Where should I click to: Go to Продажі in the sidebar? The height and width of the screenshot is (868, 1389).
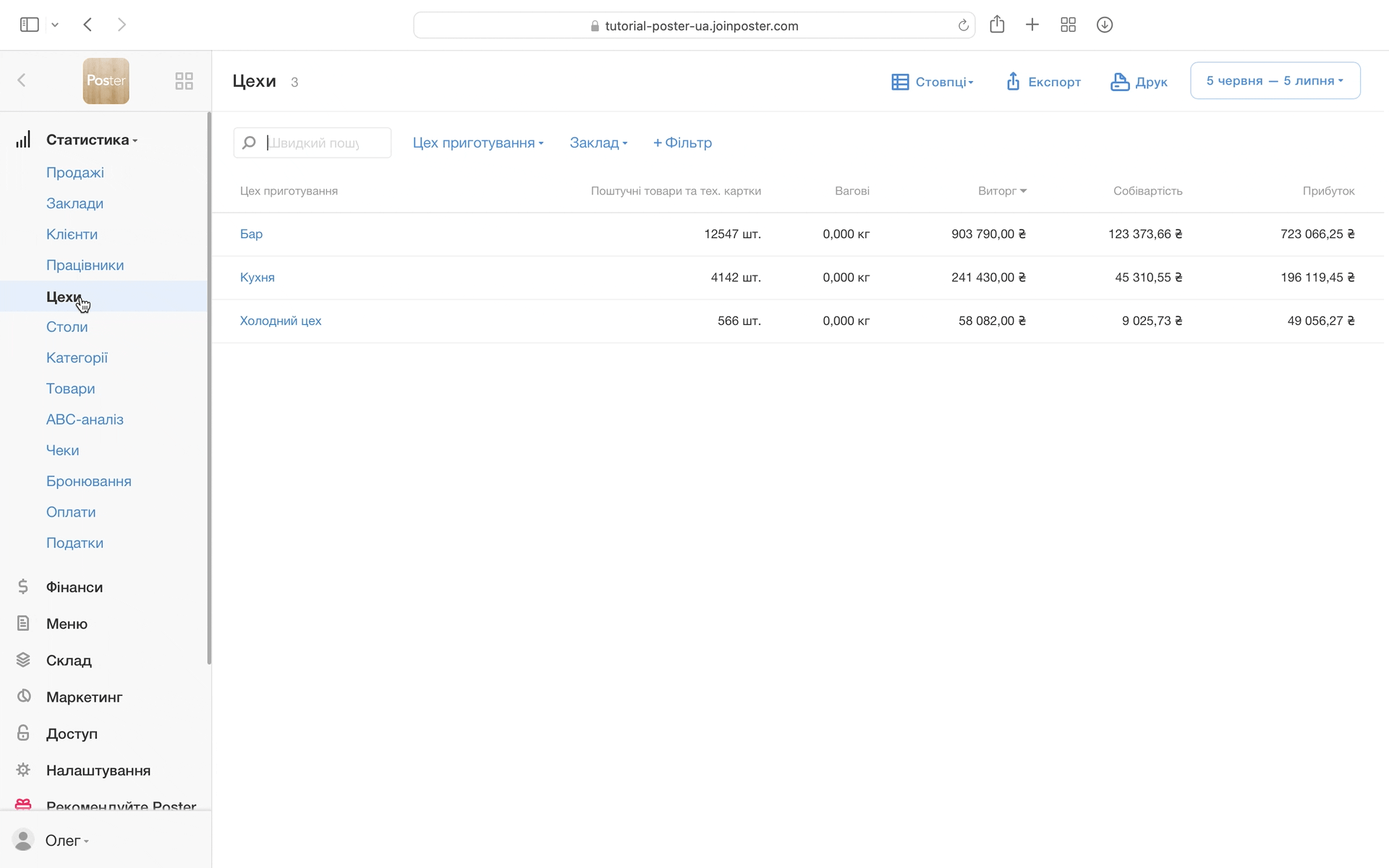(75, 172)
